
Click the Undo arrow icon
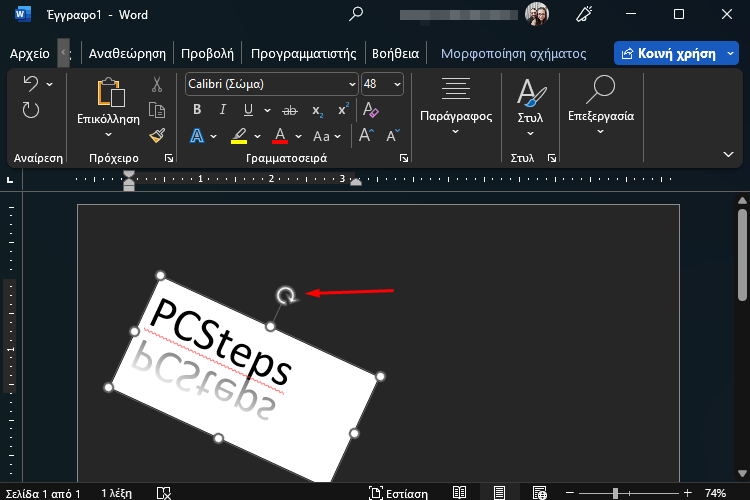coord(31,84)
